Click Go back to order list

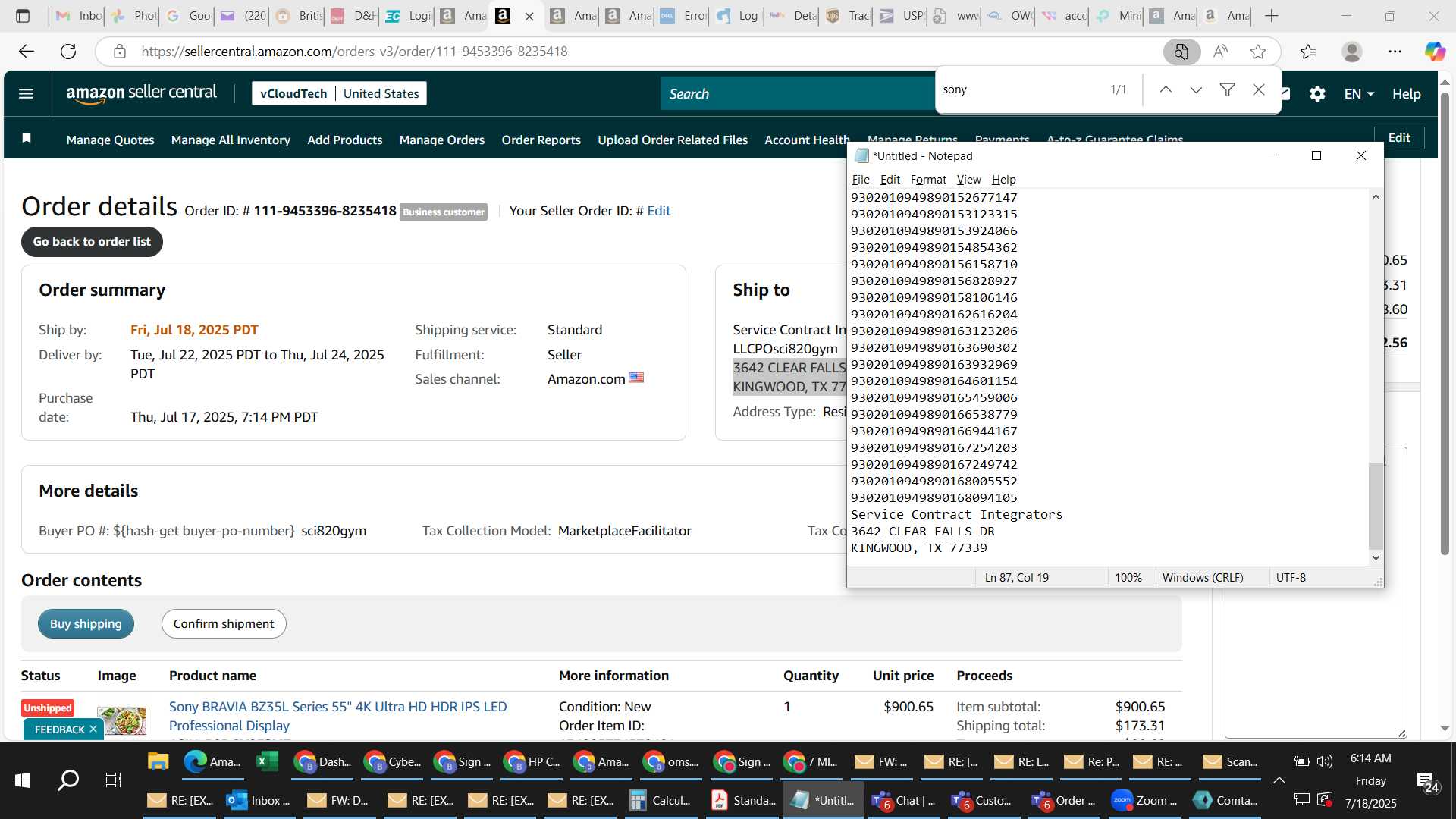(x=92, y=242)
